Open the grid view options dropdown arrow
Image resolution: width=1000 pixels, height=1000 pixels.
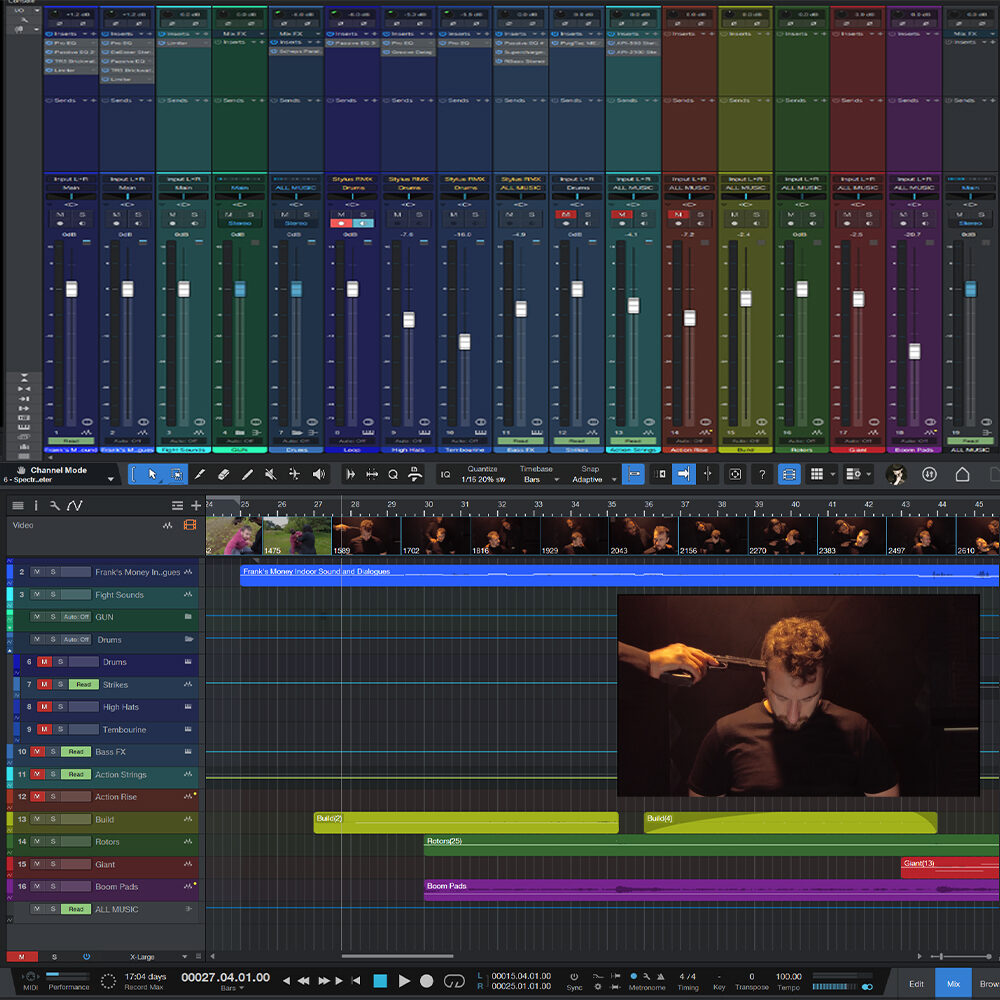click(x=832, y=474)
